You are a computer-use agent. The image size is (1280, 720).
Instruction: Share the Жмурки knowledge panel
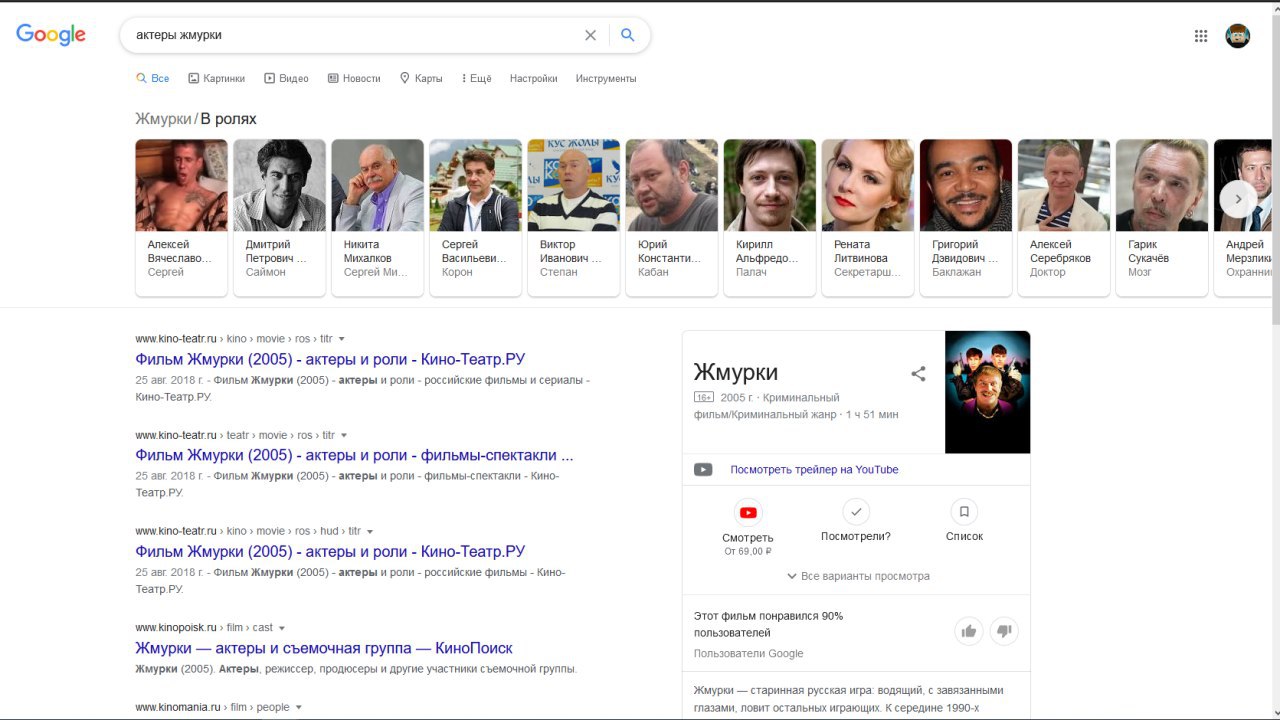pos(918,374)
